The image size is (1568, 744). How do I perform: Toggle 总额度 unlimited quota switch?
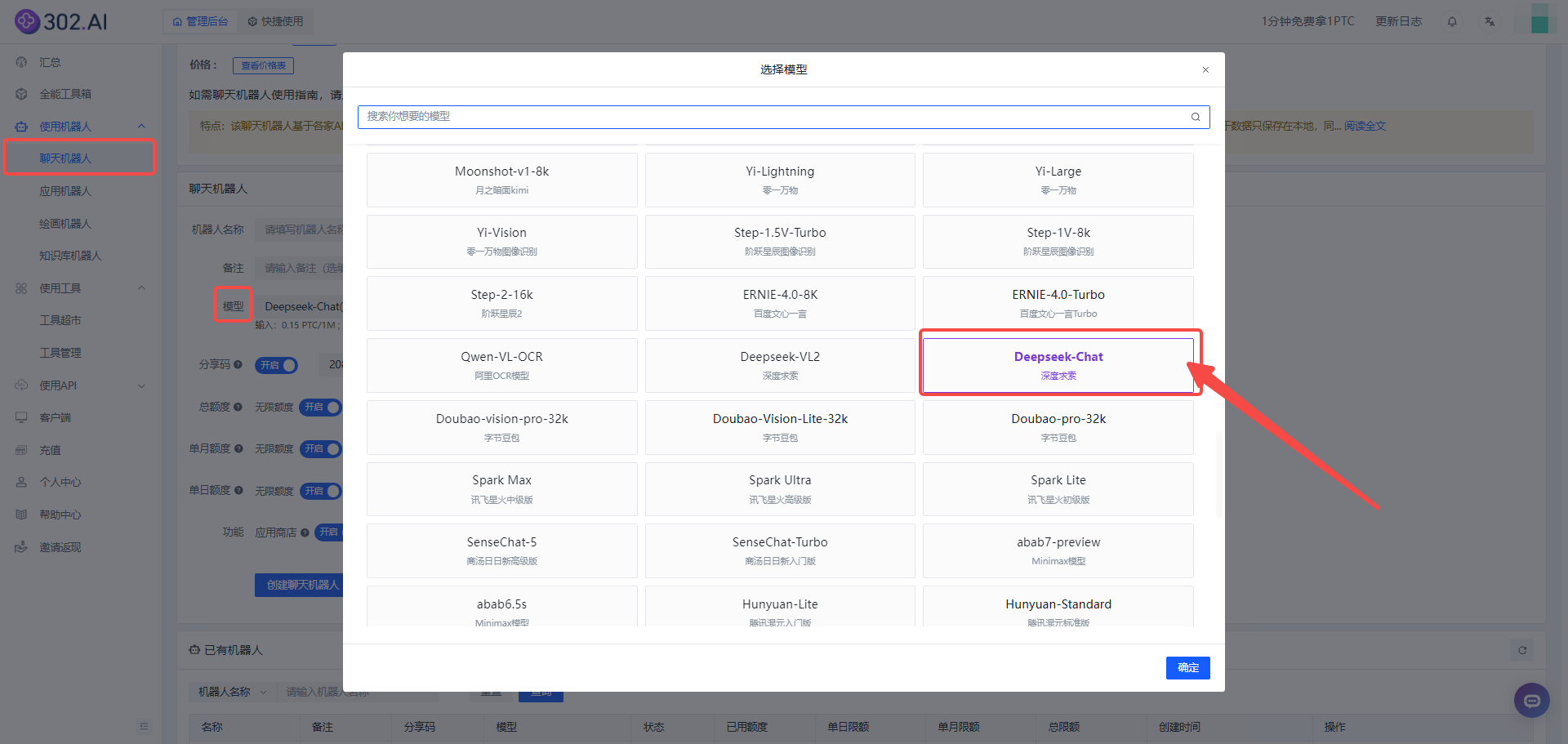click(320, 407)
